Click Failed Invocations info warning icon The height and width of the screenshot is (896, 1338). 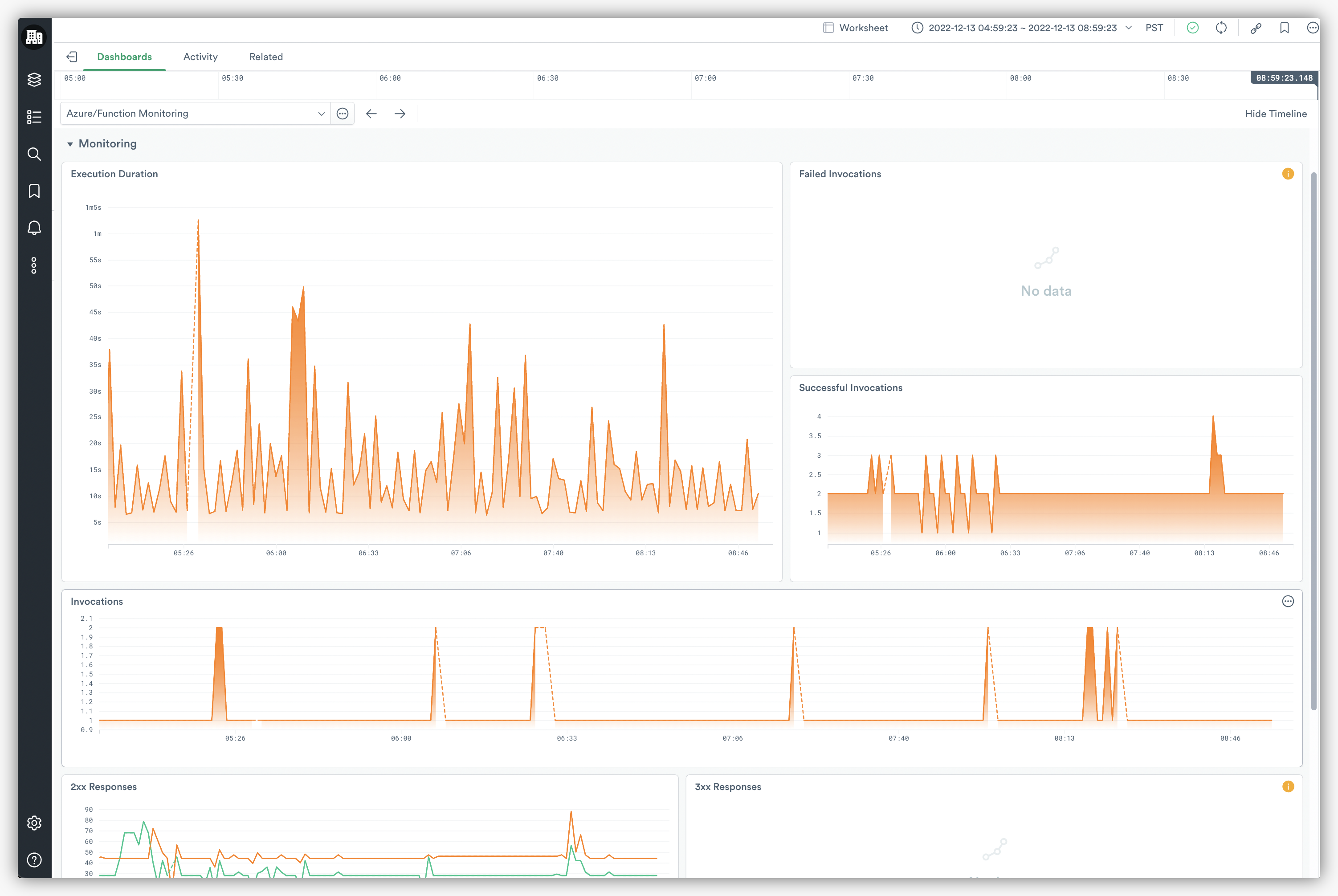pos(1288,174)
